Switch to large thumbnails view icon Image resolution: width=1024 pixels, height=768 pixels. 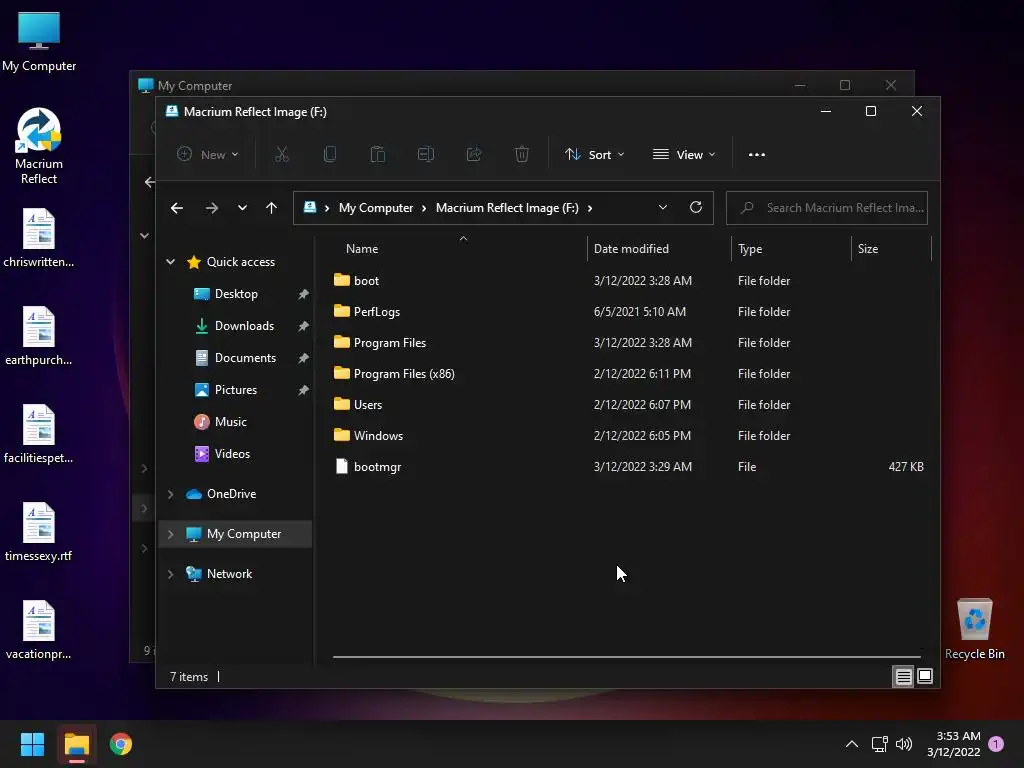(925, 677)
